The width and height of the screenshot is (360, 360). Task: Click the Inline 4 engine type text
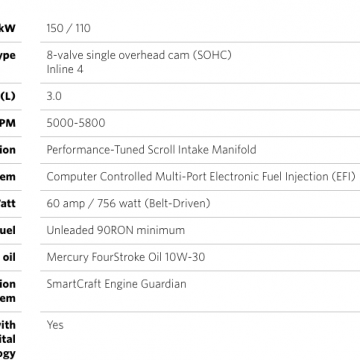(x=65, y=69)
